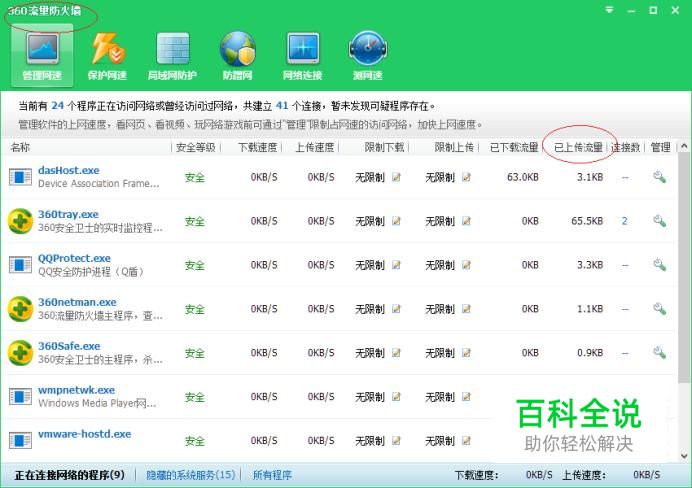Open the 360tray.exe process link
The height and width of the screenshot is (488, 692).
pos(68,214)
